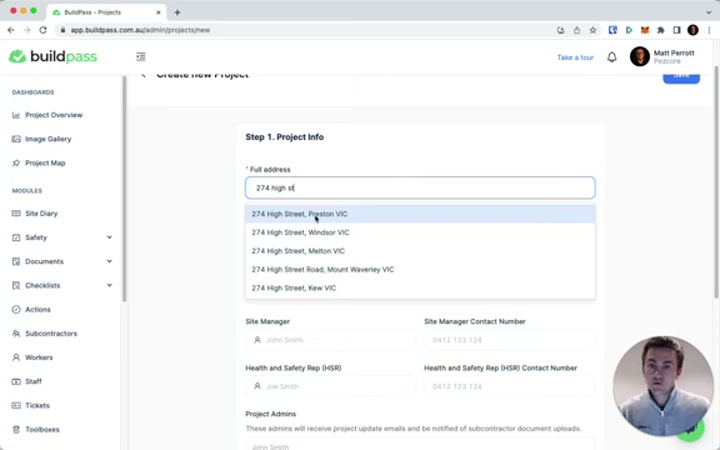Open a new browser tab with the plus
Image resolution: width=720 pixels, height=450 pixels.
coord(177,12)
